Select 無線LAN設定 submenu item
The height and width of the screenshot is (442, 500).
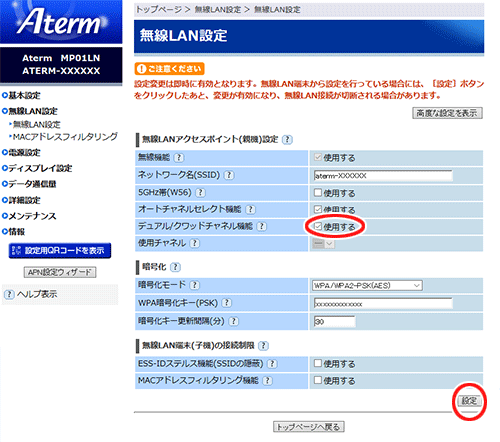click(37, 125)
